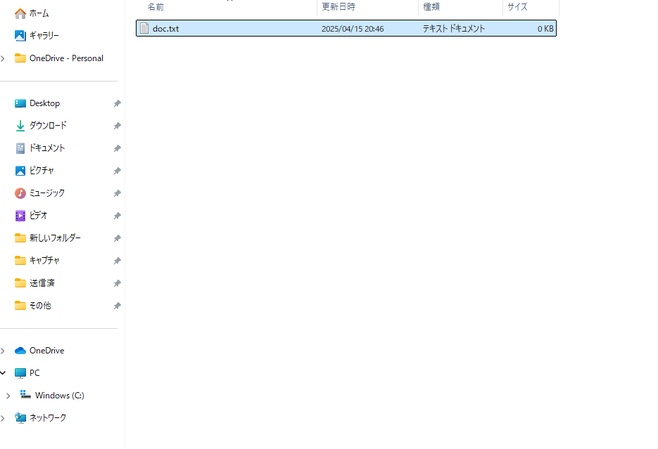Viewport: 658px width, 449px height.
Task: Go to the Desktop quick access label
Action: click(x=44, y=103)
